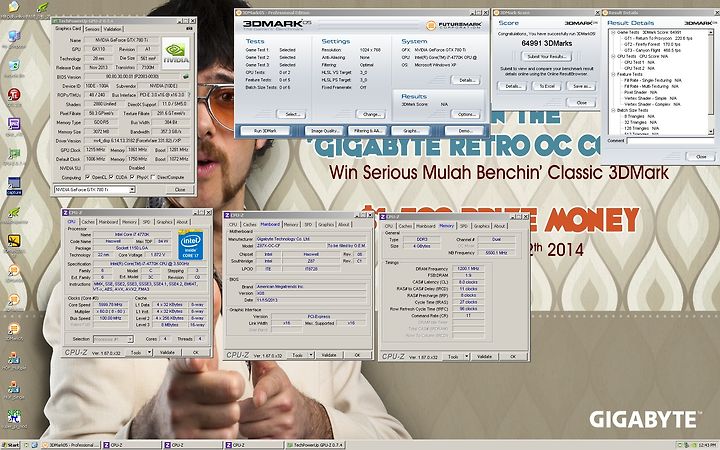Click Image Quality button in 3DMark05
This screenshot has height=450, width=720.
pyautogui.click(x=325, y=131)
